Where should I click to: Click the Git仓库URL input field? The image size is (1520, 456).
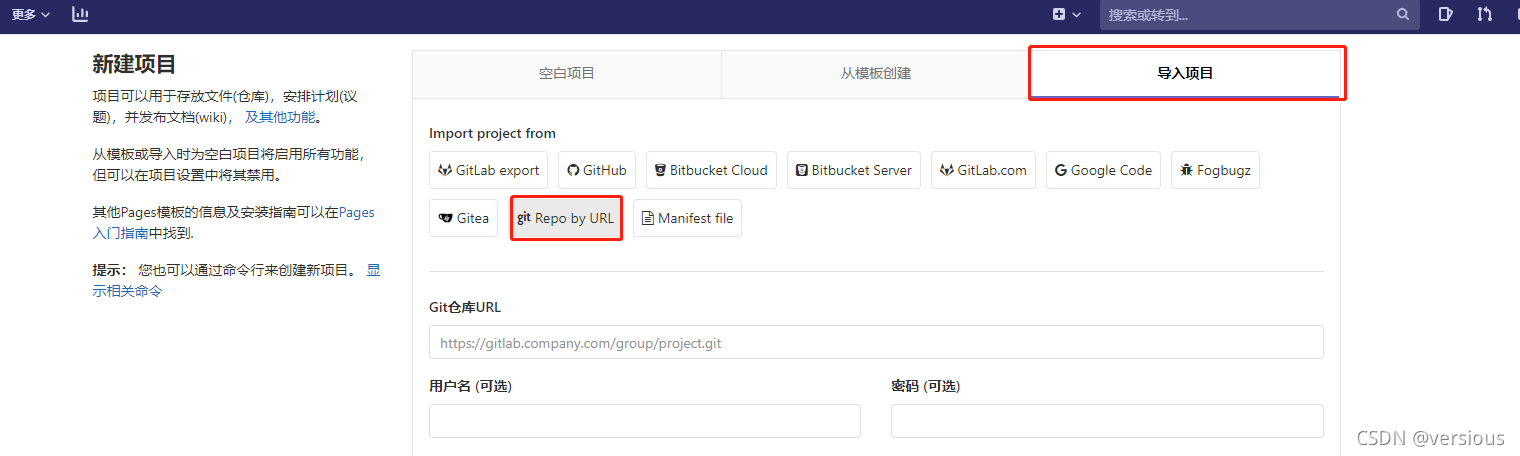876,342
